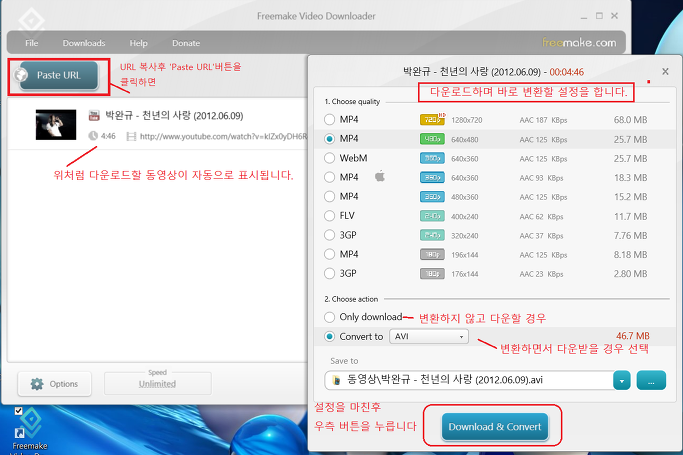This screenshot has height=455, width=683.
Task: Click the 68.0 MB file size text
Action: coord(630,120)
